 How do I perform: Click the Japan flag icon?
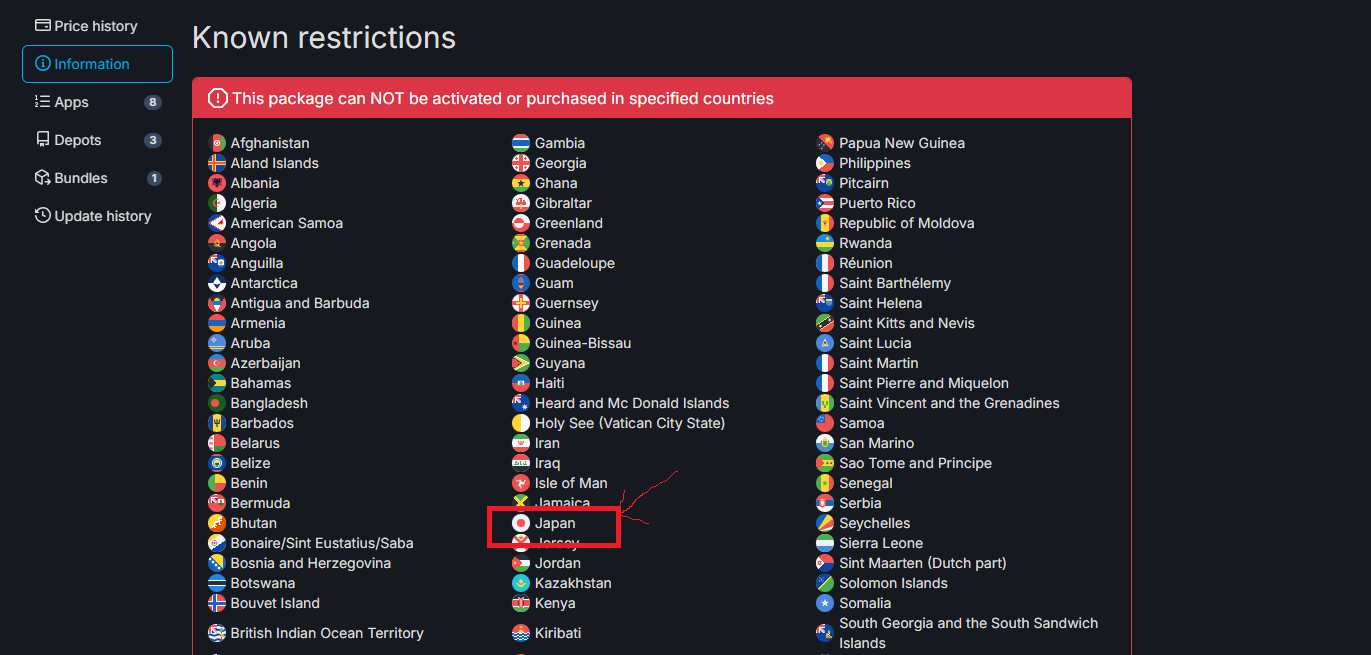click(520, 523)
